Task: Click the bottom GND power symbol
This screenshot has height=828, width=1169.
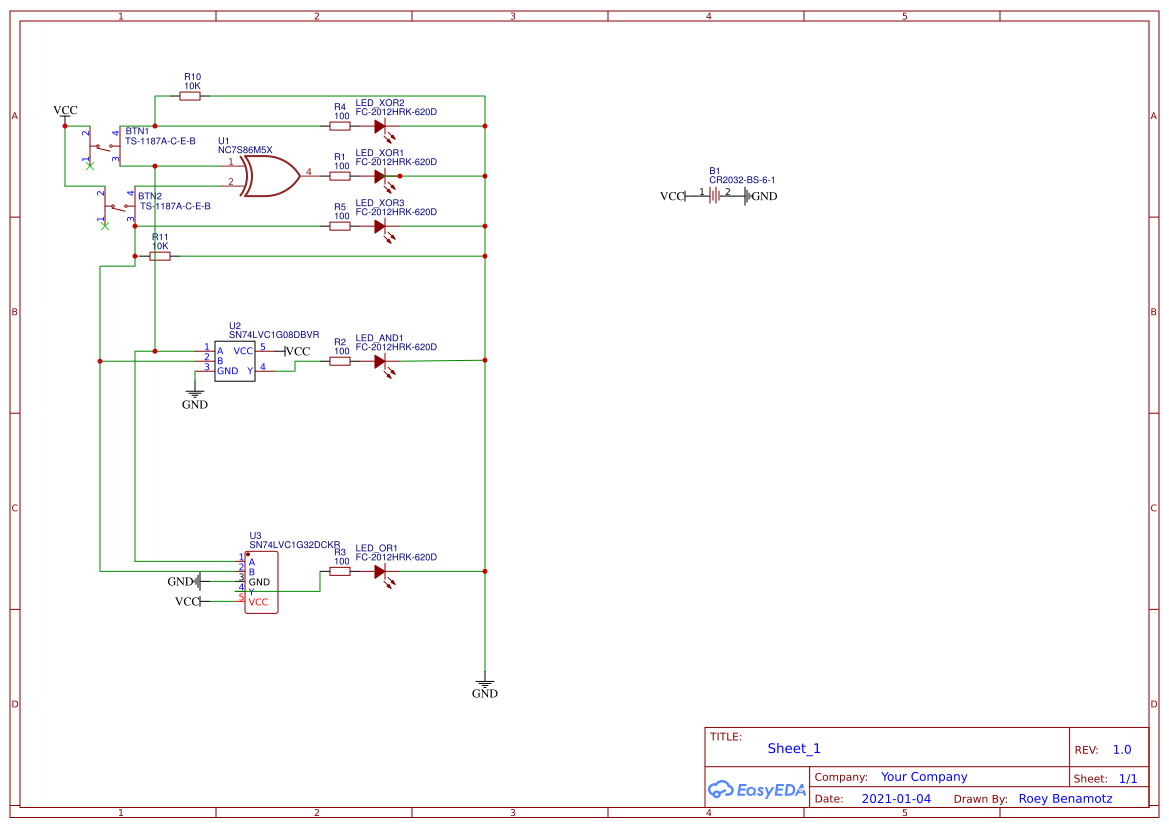Action: coord(485,683)
